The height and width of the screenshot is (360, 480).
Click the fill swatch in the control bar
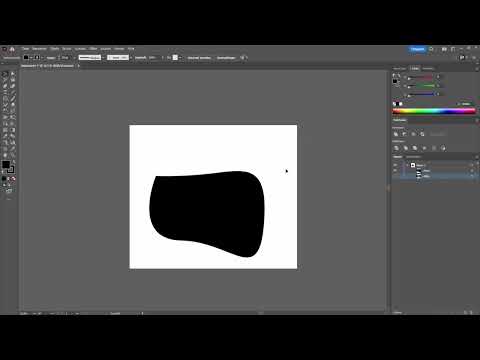click(x=26, y=58)
